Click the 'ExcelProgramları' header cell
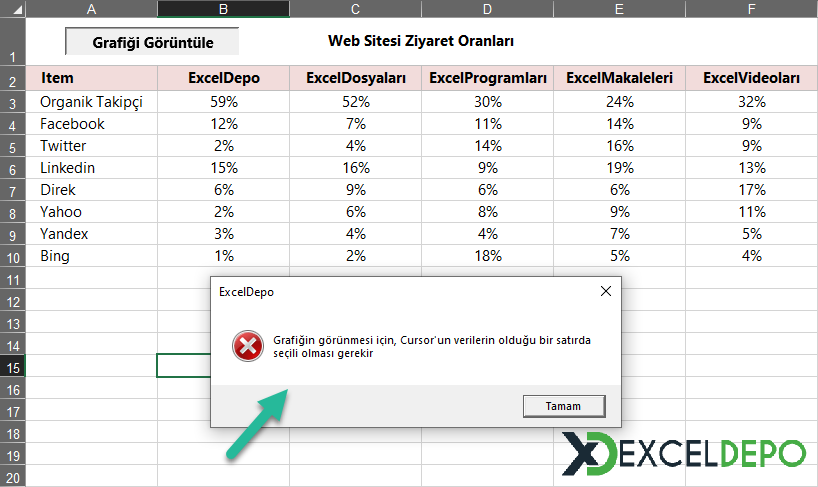The image size is (818, 487). pos(487,78)
